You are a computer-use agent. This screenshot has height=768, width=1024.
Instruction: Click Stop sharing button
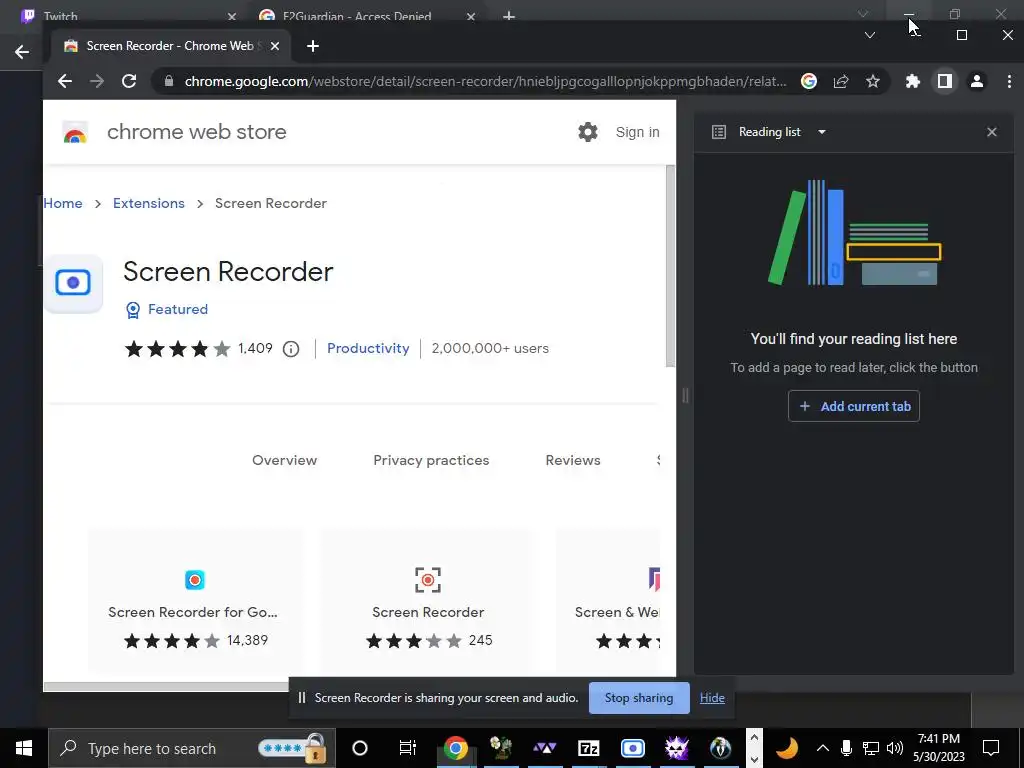coord(639,698)
